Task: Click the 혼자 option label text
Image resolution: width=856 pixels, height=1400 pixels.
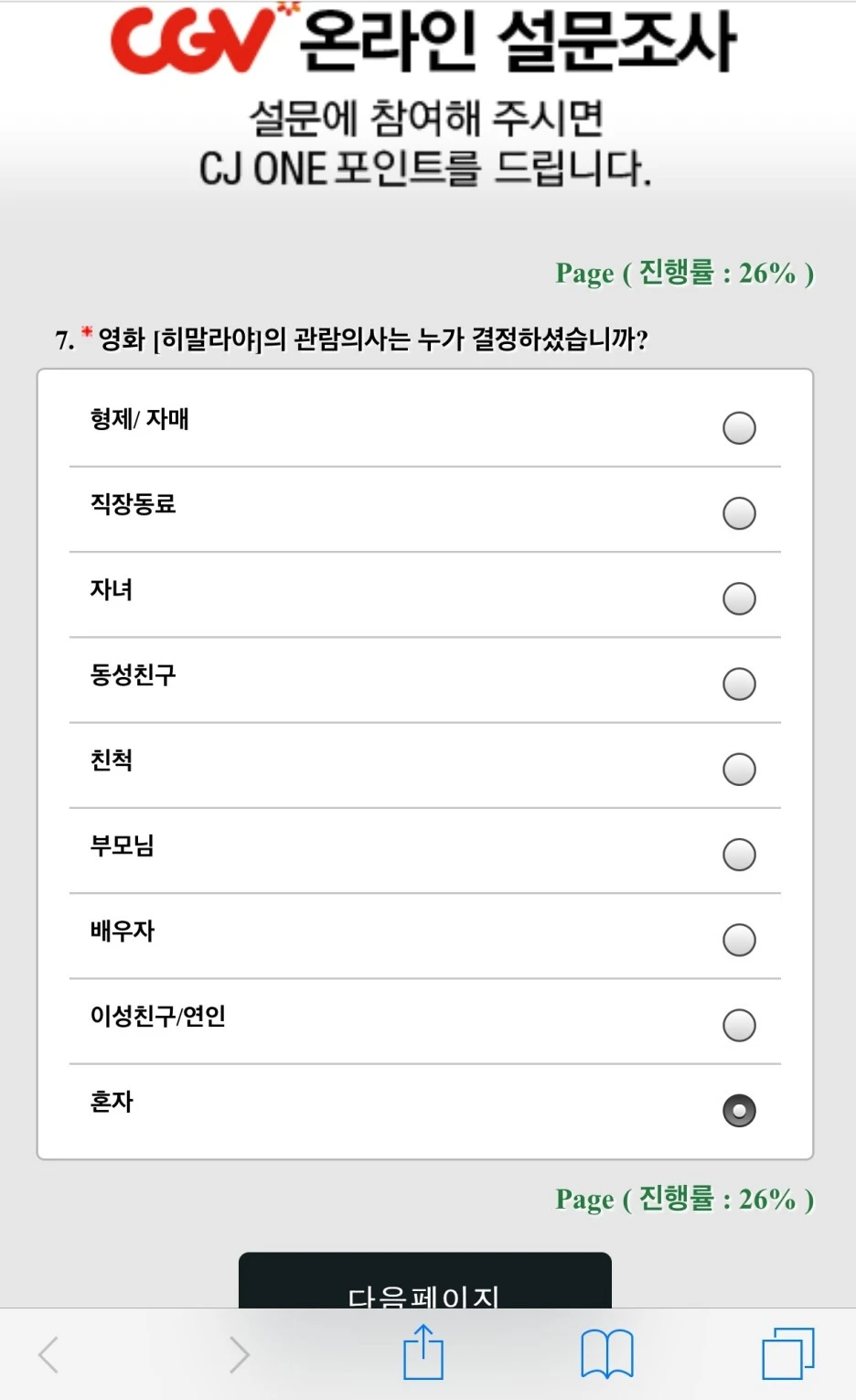Action: click(112, 1101)
